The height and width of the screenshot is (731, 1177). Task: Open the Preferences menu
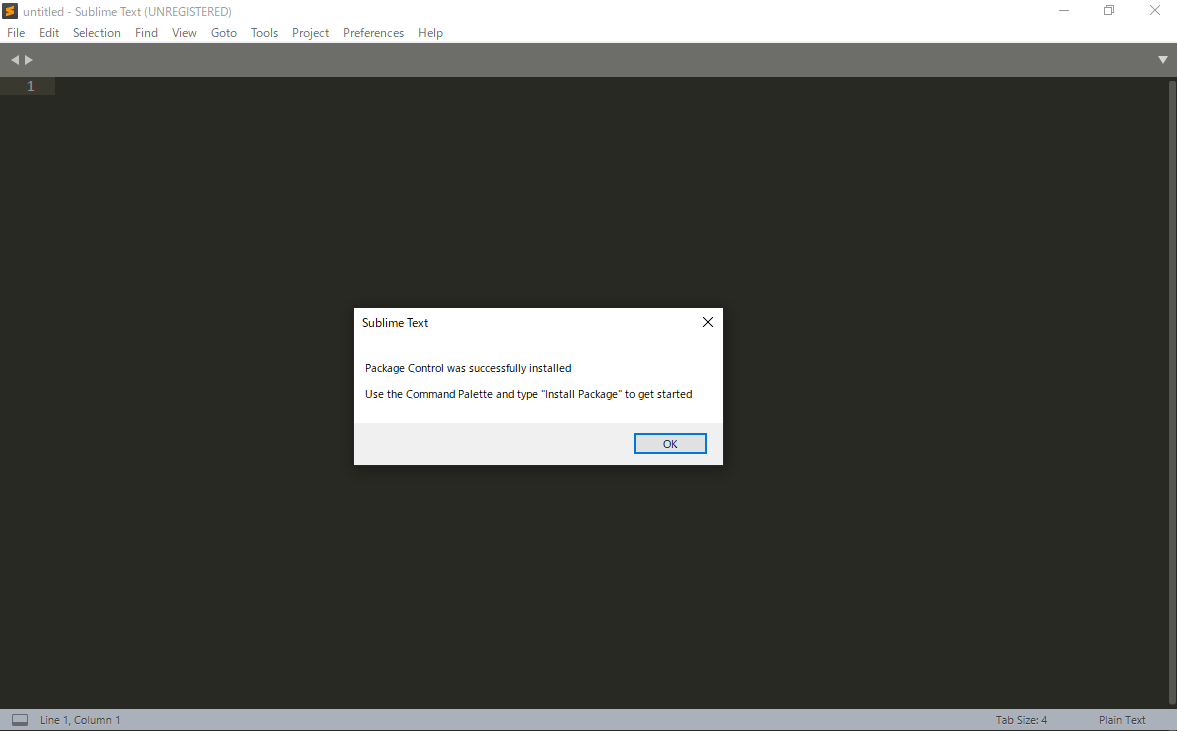(x=373, y=33)
